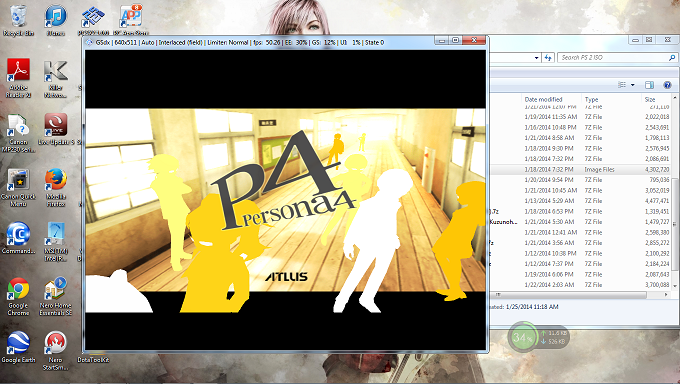Select the Image Files row in list
The width and height of the screenshot is (680, 384).
coord(581,170)
